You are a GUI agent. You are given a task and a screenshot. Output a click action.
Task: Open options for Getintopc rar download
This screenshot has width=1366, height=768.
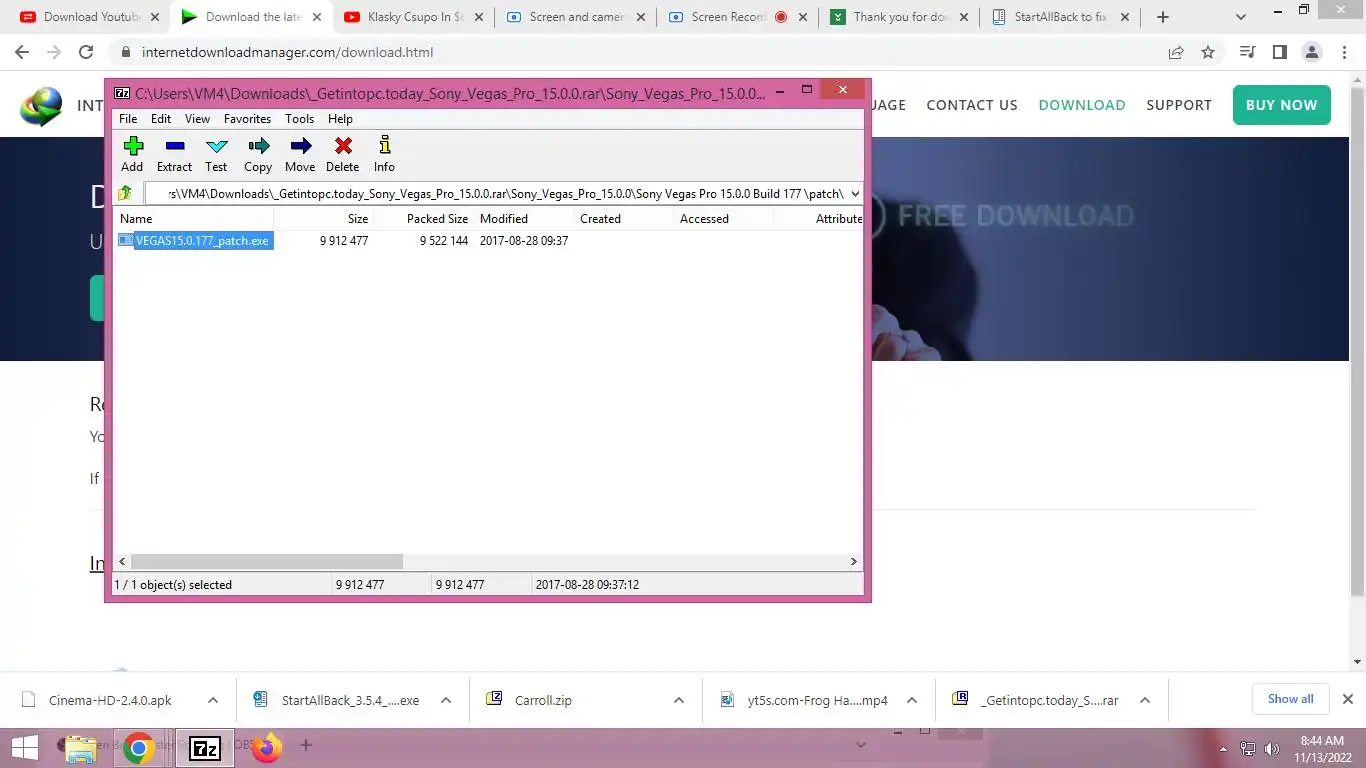click(x=1145, y=701)
